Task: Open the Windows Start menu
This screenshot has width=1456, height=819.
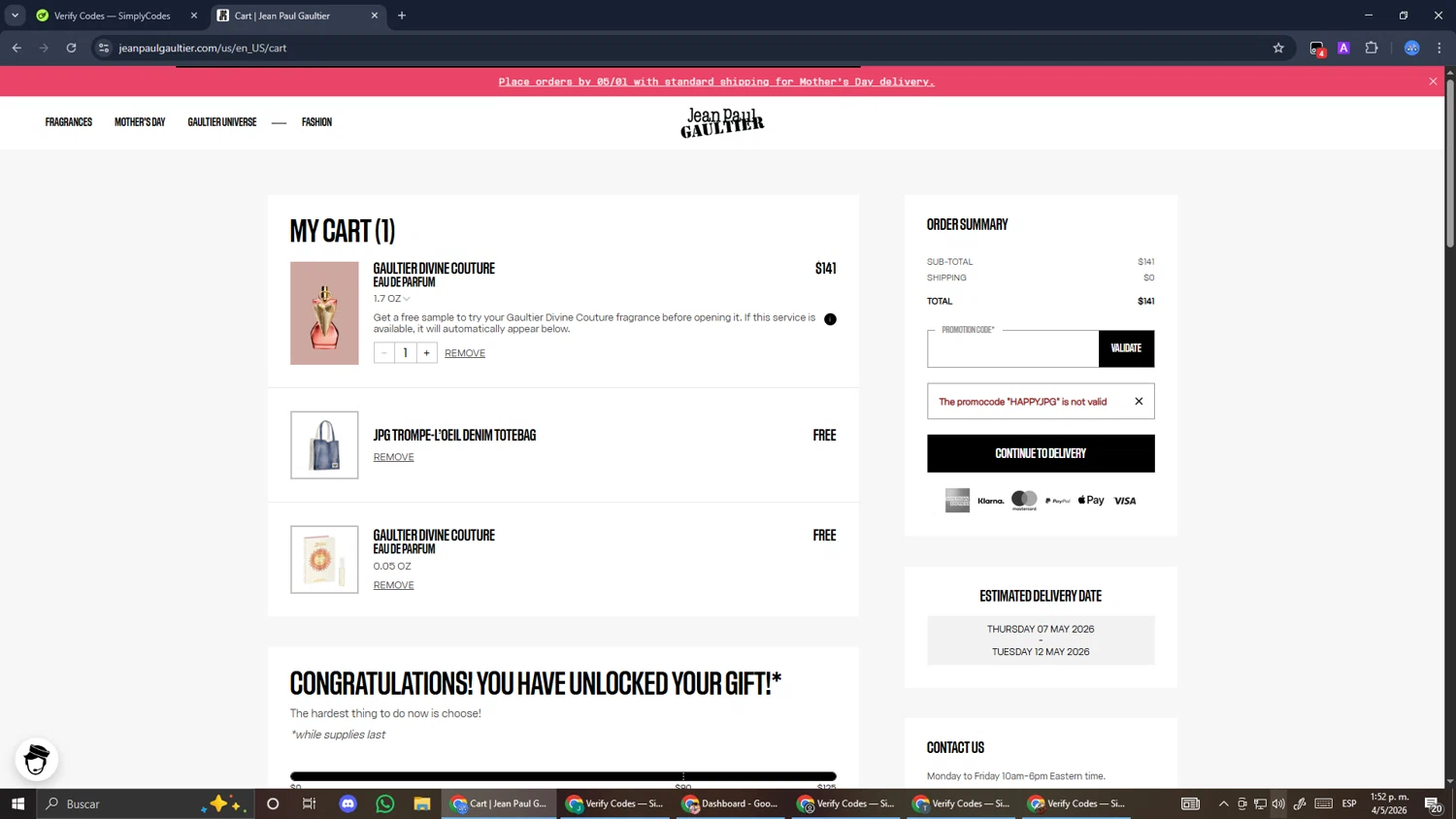Action: (17, 803)
